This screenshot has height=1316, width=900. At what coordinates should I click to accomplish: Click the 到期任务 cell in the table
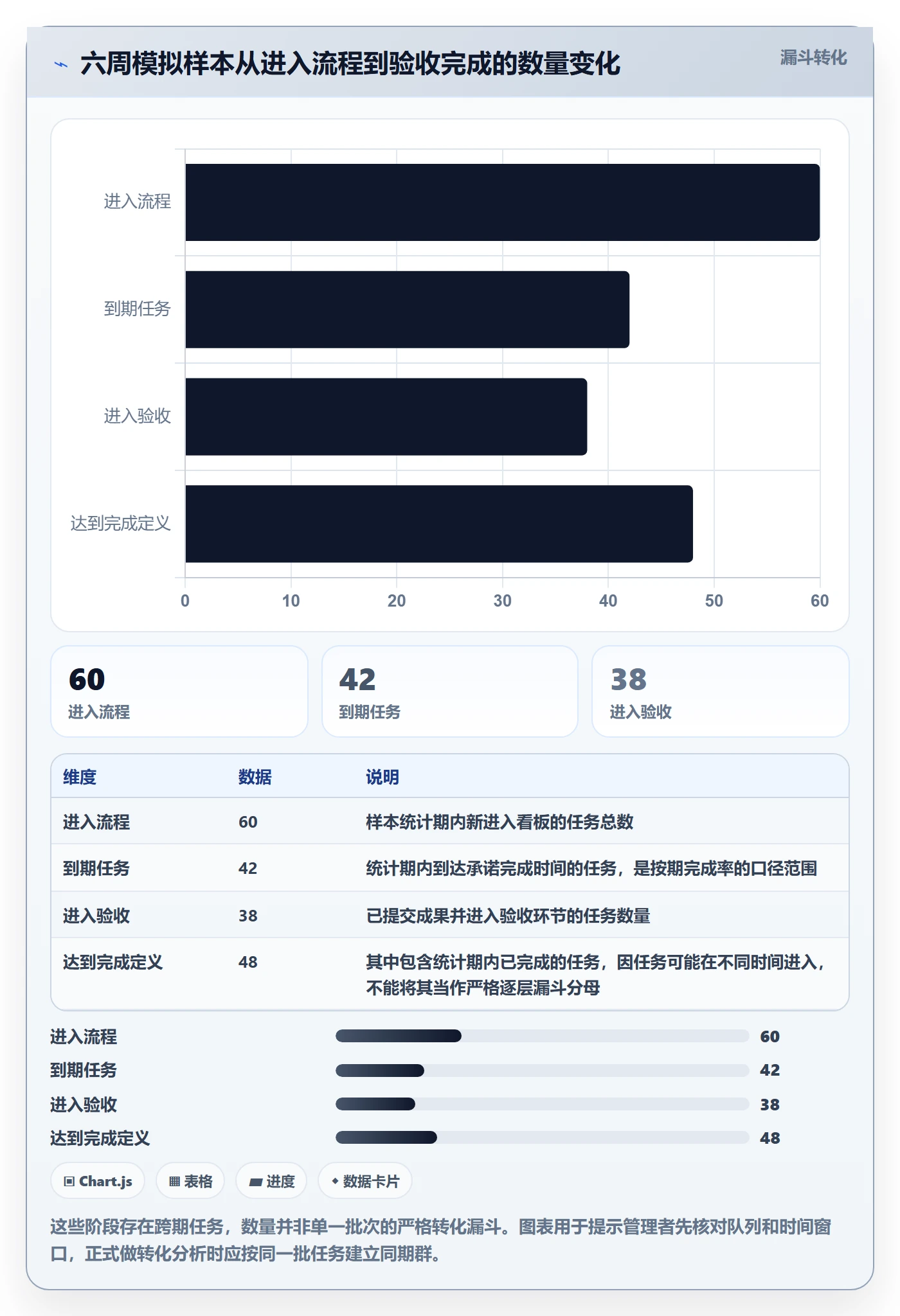tap(96, 868)
